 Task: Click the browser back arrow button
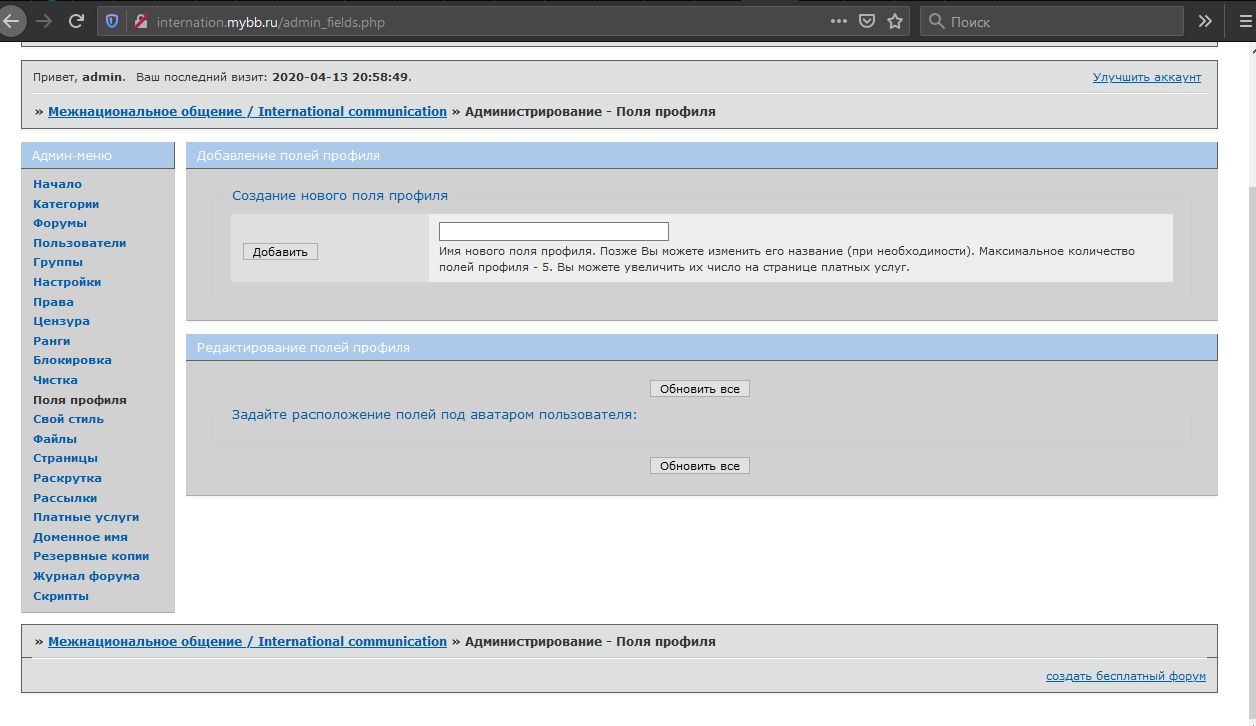click(12, 21)
